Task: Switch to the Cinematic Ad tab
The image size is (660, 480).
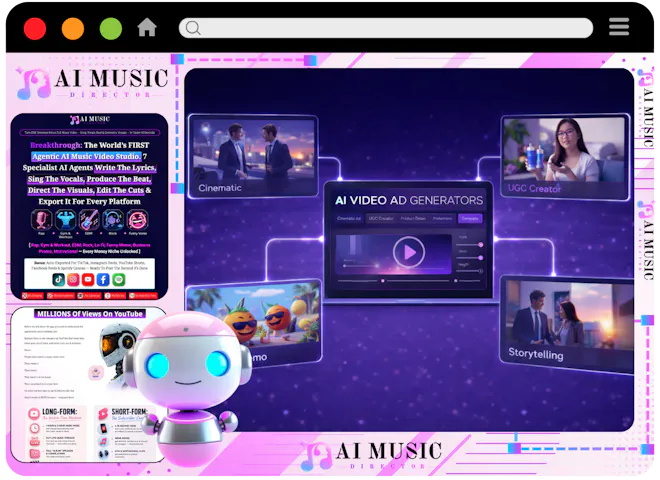Action: tap(349, 218)
